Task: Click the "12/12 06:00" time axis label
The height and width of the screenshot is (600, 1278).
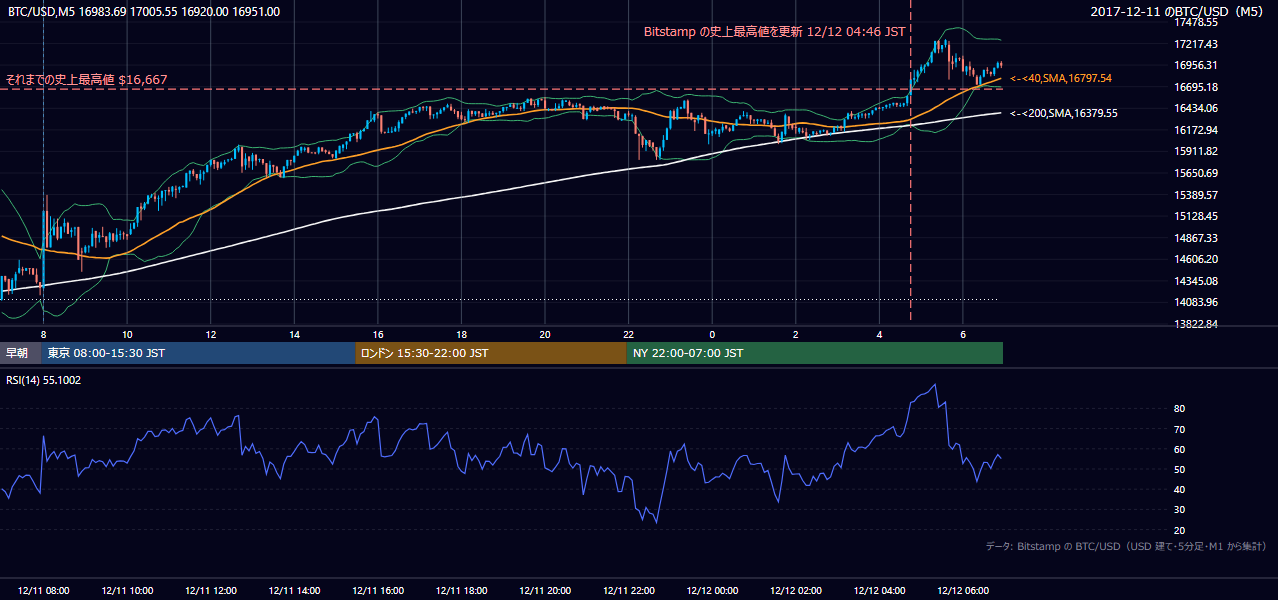Action: pos(964,591)
